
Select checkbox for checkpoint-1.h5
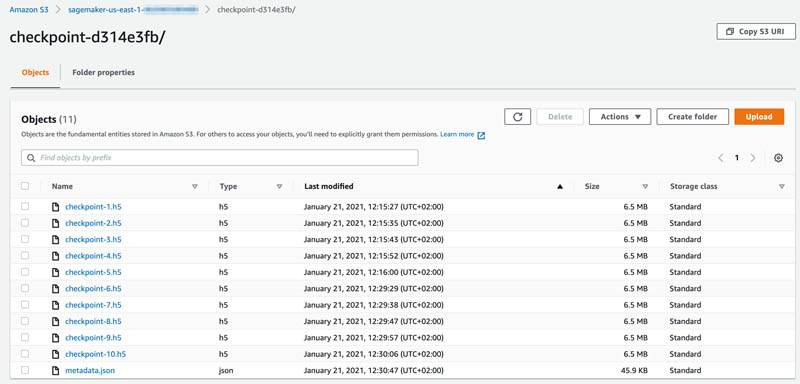click(25, 207)
